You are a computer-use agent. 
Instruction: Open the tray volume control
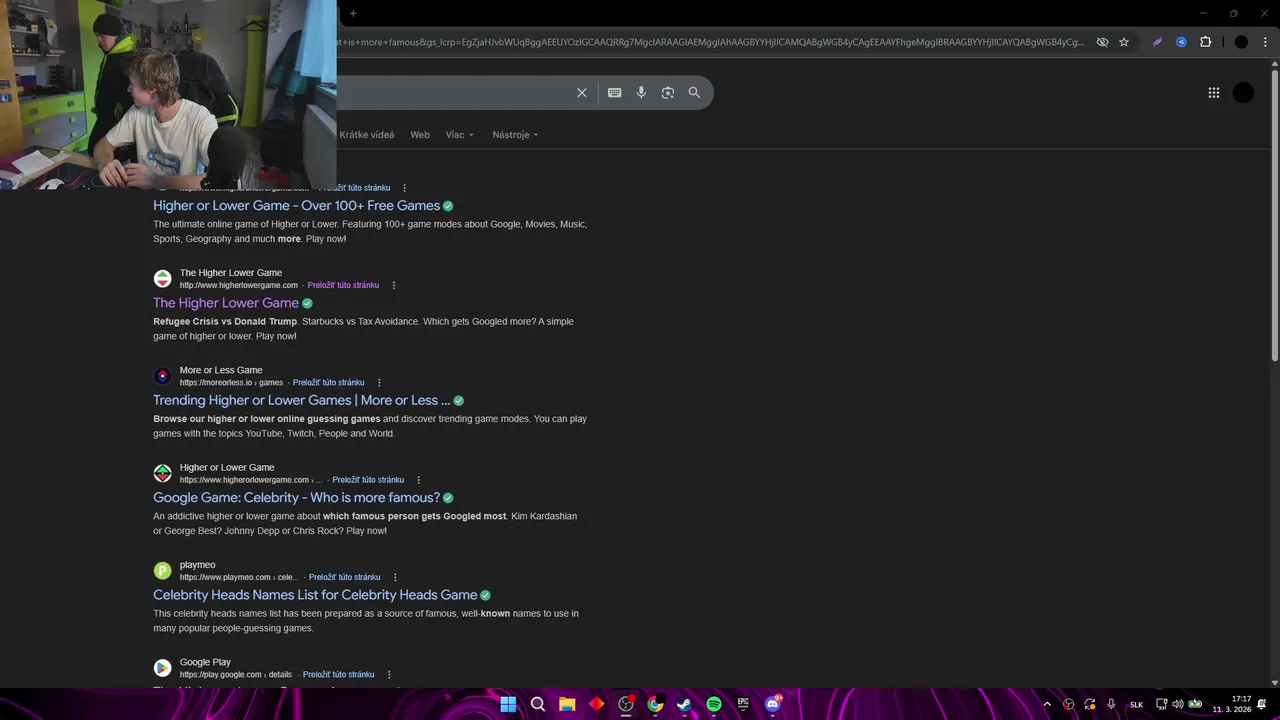pyautogui.click(x=1178, y=704)
